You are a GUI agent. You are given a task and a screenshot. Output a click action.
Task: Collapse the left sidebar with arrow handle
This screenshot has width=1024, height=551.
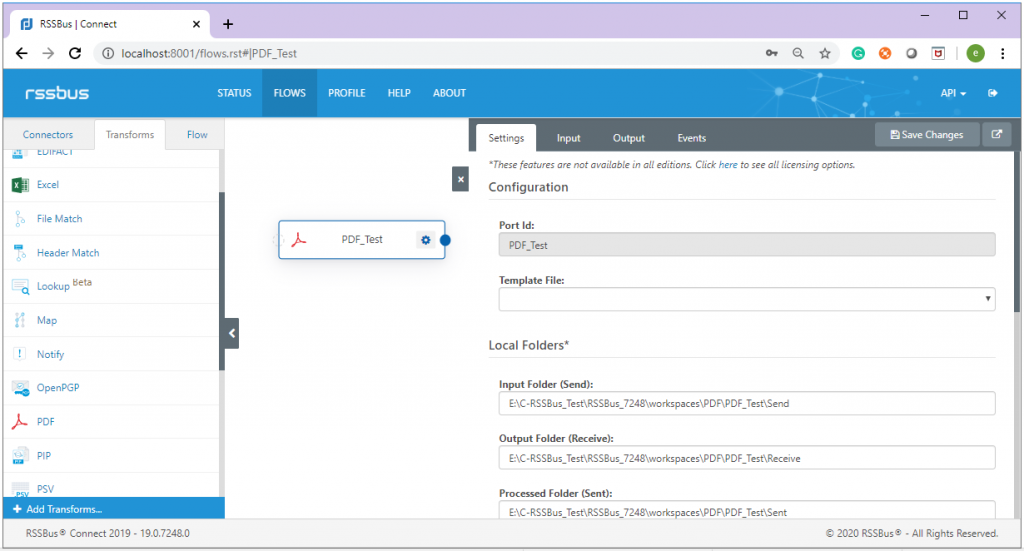232,333
